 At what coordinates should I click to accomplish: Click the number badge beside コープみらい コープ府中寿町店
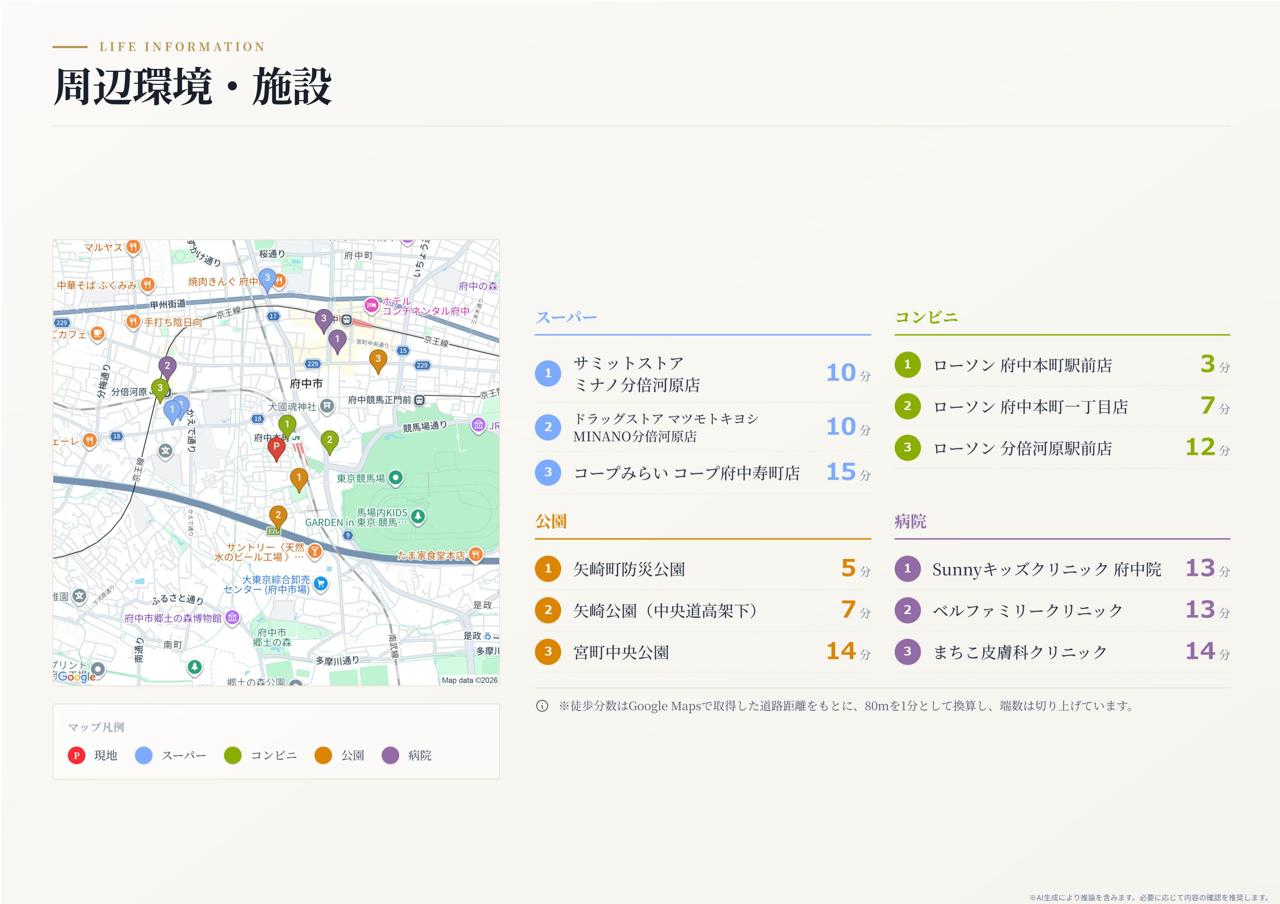pos(548,473)
